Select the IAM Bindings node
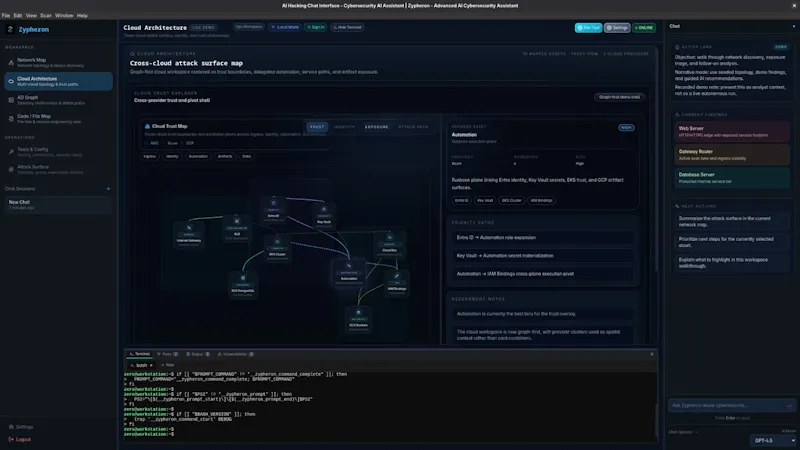The width and height of the screenshot is (800, 450). (x=396, y=283)
